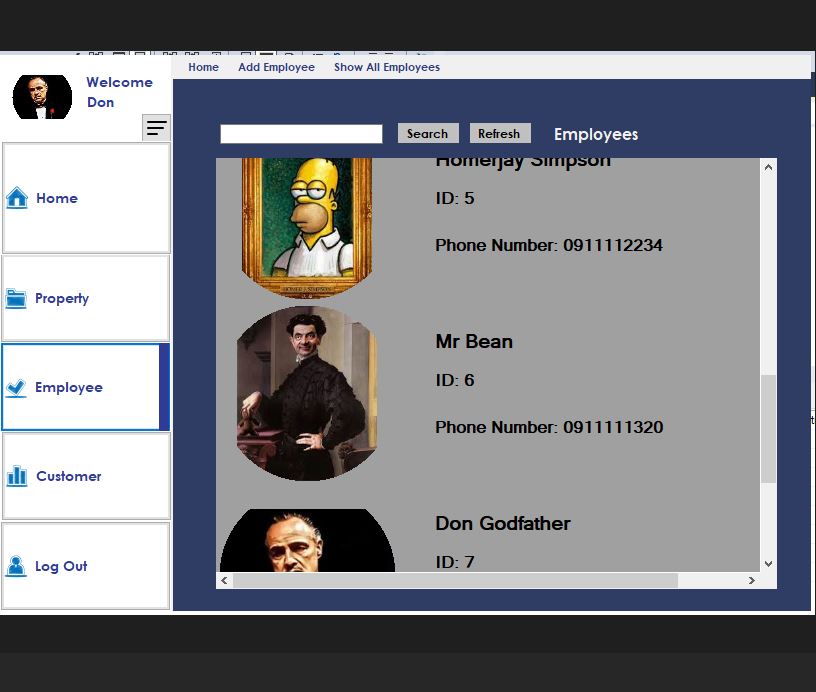Screen dimensions: 816x692
Task: Click 'Phone Number: 0911112234' text
Action: click(549, 245)
